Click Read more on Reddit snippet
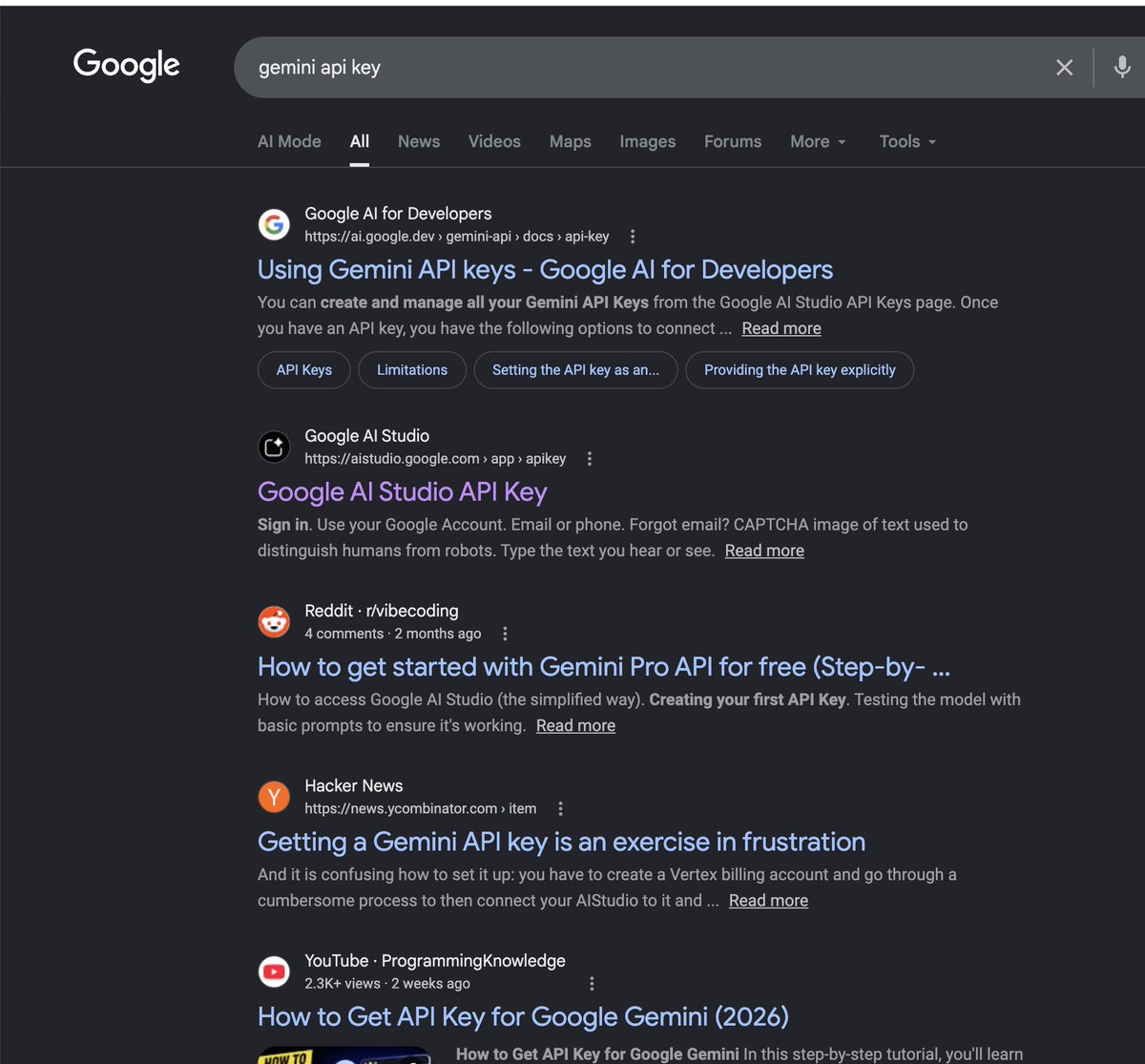The width and height of the screenshot is (1145, 1064). [575, 725]
